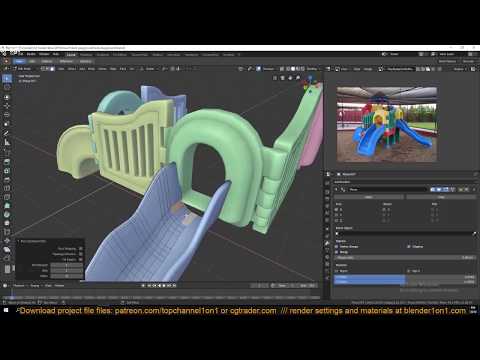
Task: Select the Measure ruler tool
Action: coord(7,143)
